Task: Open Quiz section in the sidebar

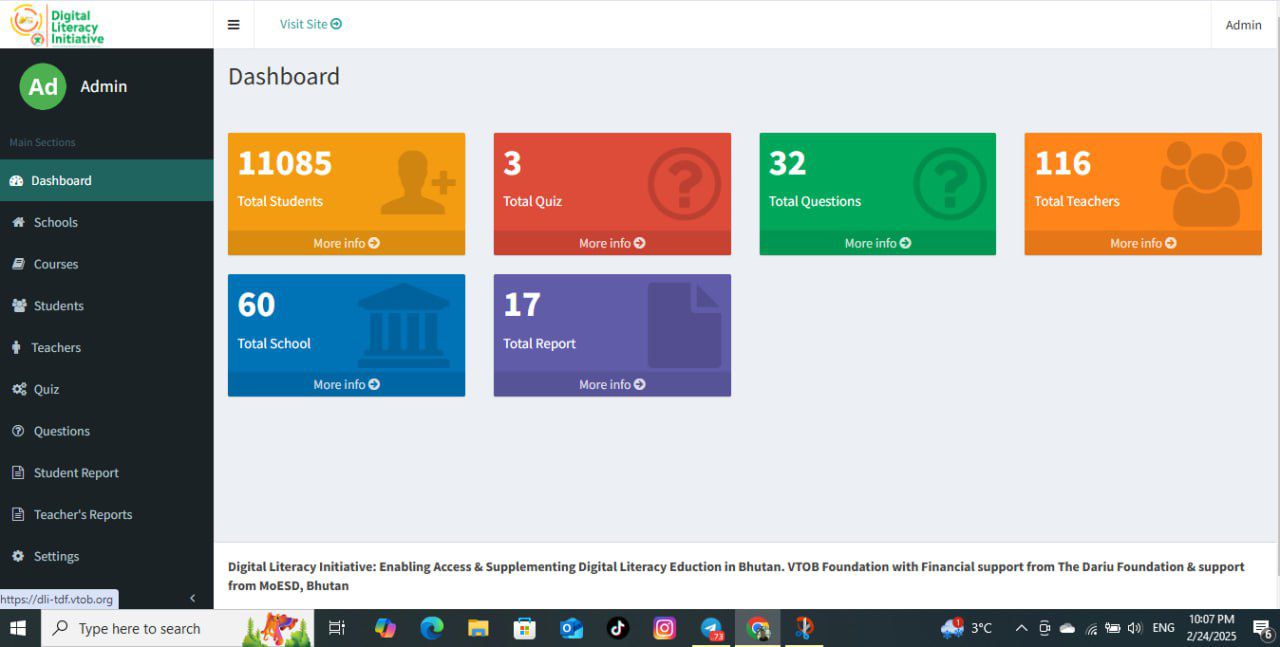Action: [107, 389]
